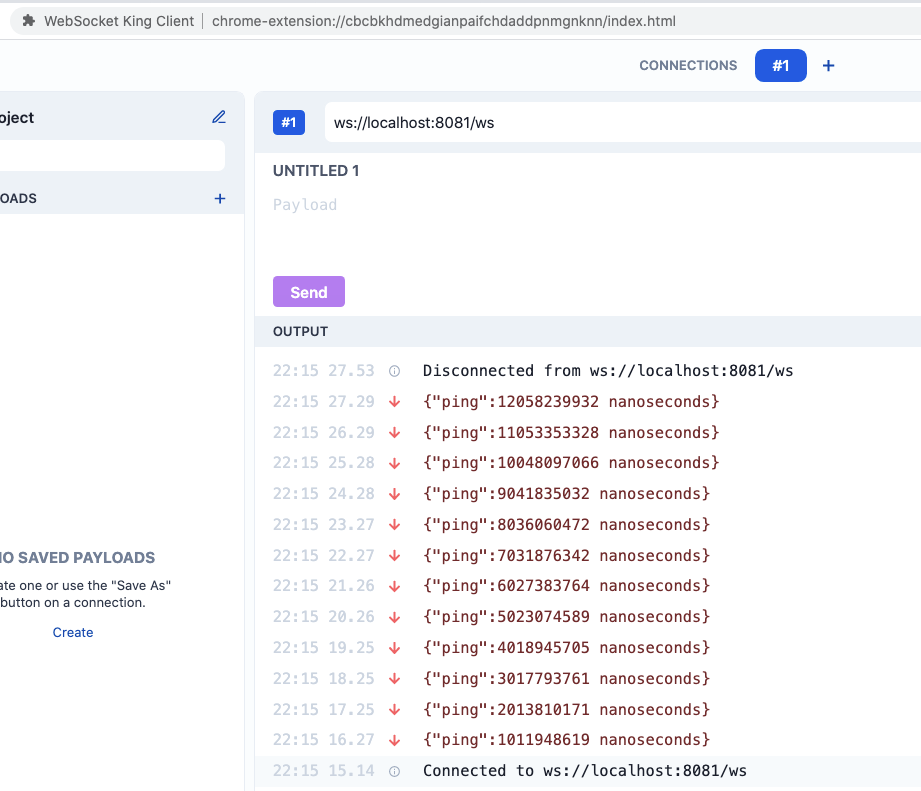Image resolution: width=921 pixels, height=791 pixels.
Task: Click the timestamp 22:15 15.14
Action: point(324,771)
